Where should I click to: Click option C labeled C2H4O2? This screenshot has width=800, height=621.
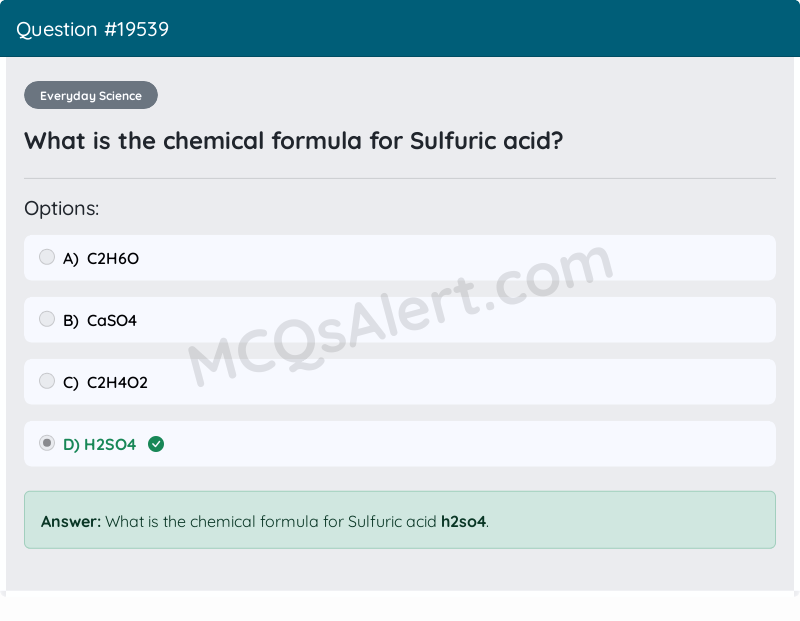pyautogui.click(x=116, y=382)
